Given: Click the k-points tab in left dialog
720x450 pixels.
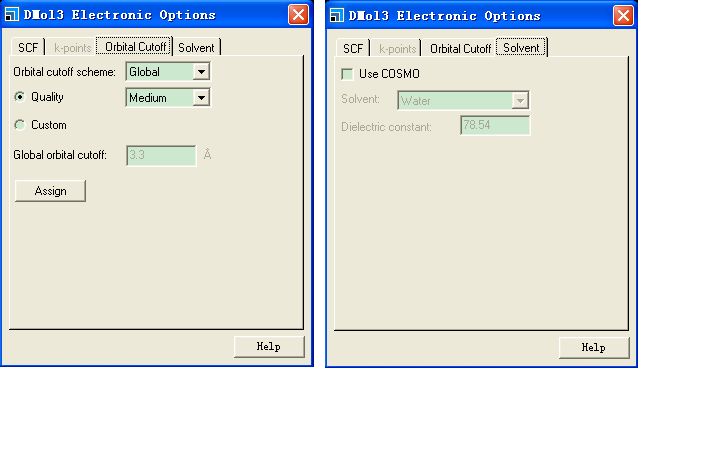Looking at the screenshot, I should (72, 48).
